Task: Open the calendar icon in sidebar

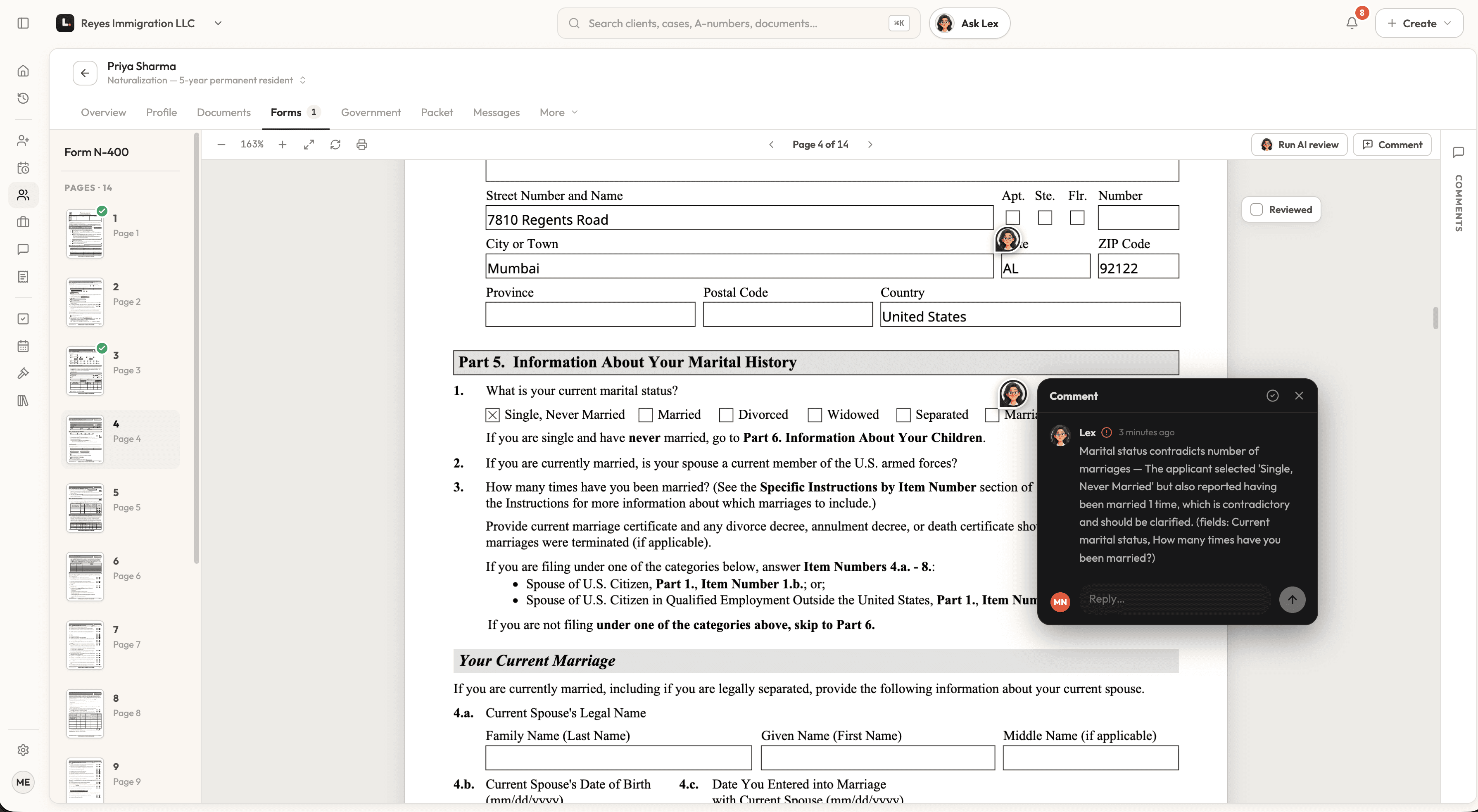Action: (23, 346)
